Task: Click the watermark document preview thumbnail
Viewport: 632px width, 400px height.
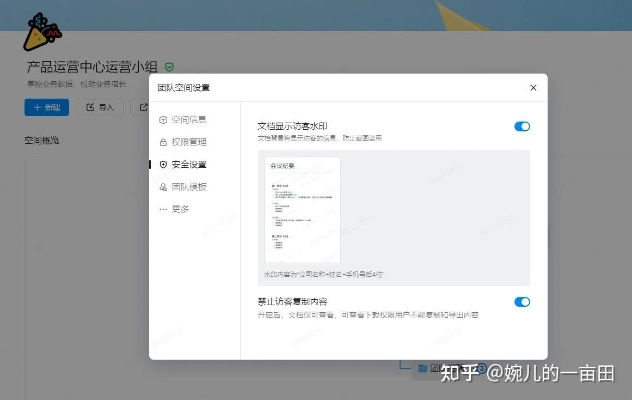Action: (302, 210)
